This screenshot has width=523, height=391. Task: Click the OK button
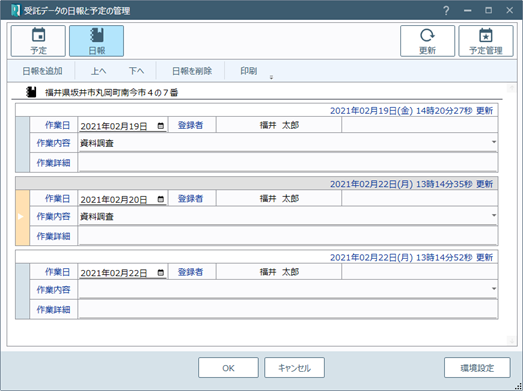coord(228,368)
